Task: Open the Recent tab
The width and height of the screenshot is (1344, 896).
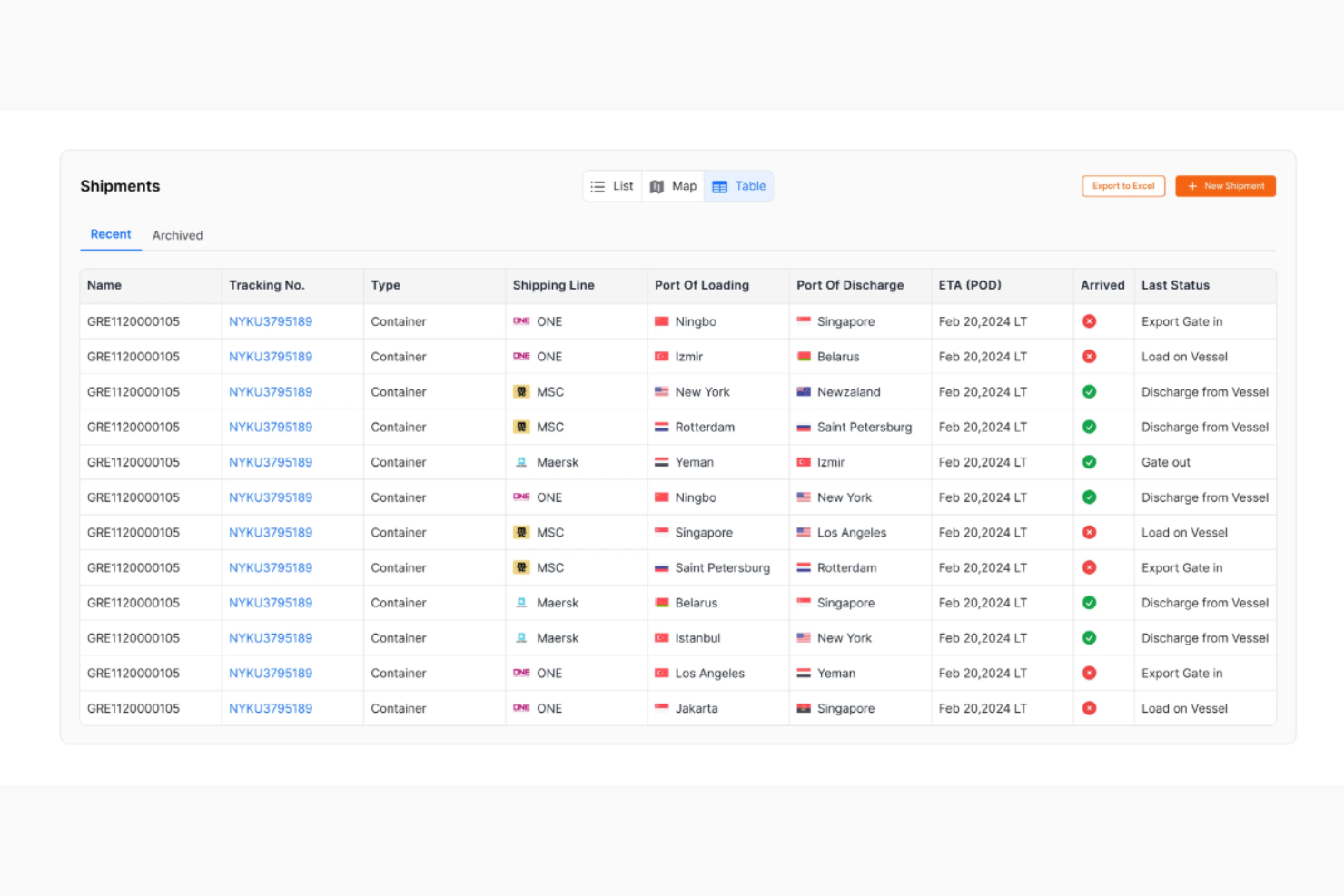Action: pos(111,234)
